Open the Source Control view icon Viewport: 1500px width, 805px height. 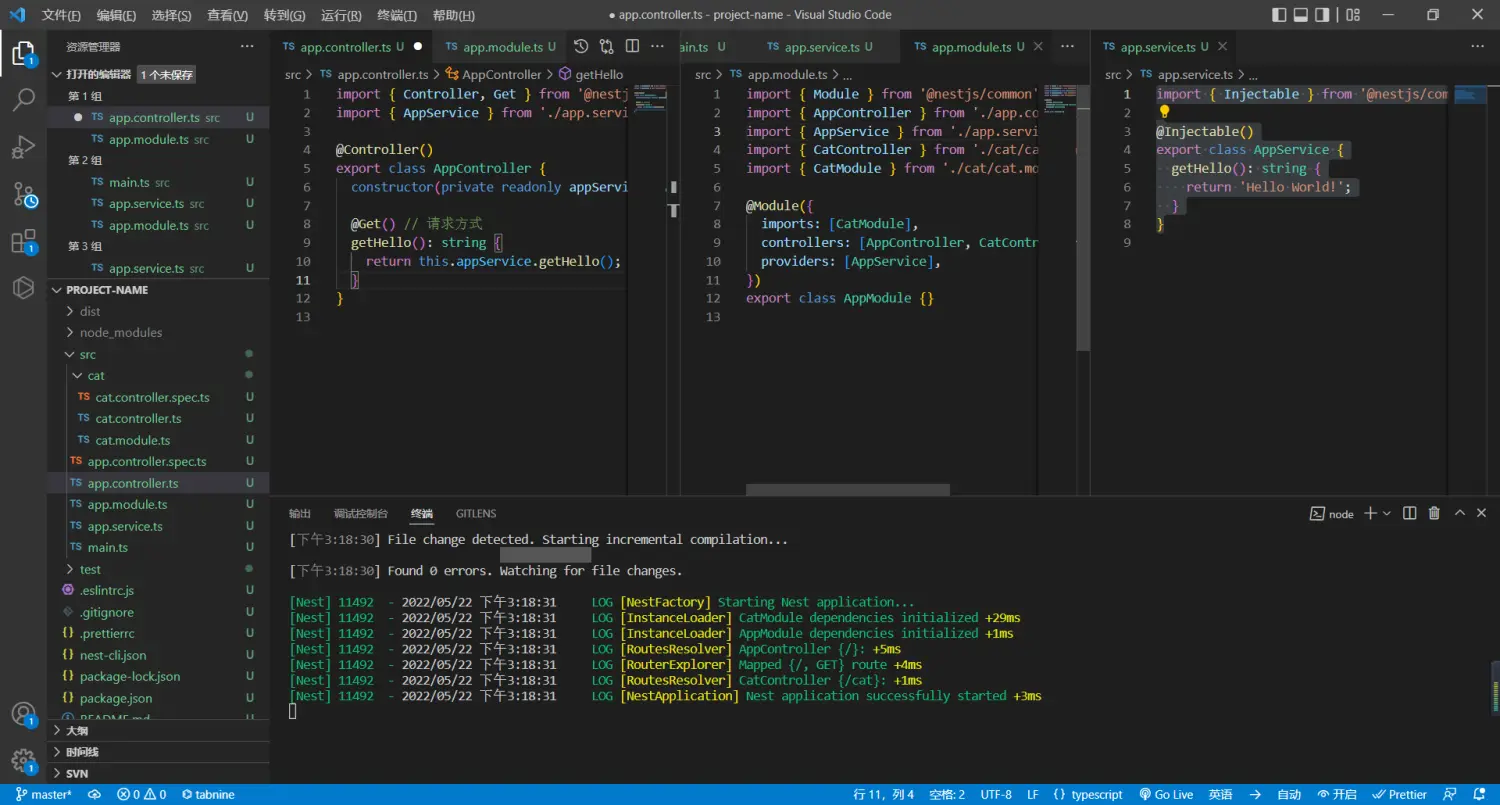point(23,195)
